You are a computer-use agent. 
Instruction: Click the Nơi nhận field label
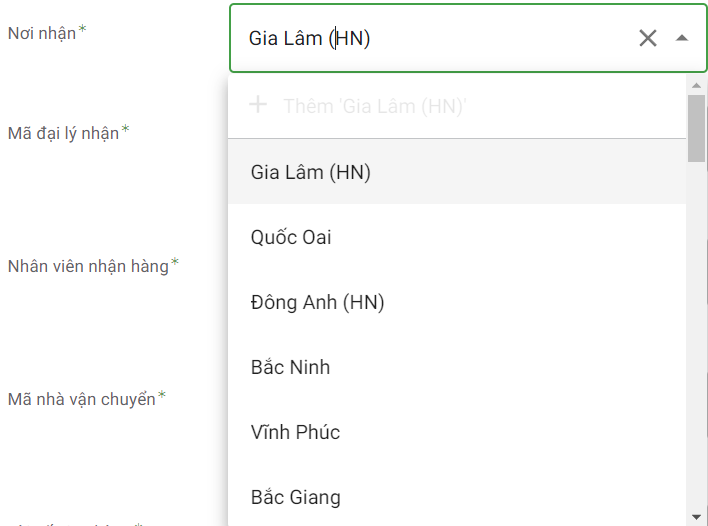tap(42, 33)
